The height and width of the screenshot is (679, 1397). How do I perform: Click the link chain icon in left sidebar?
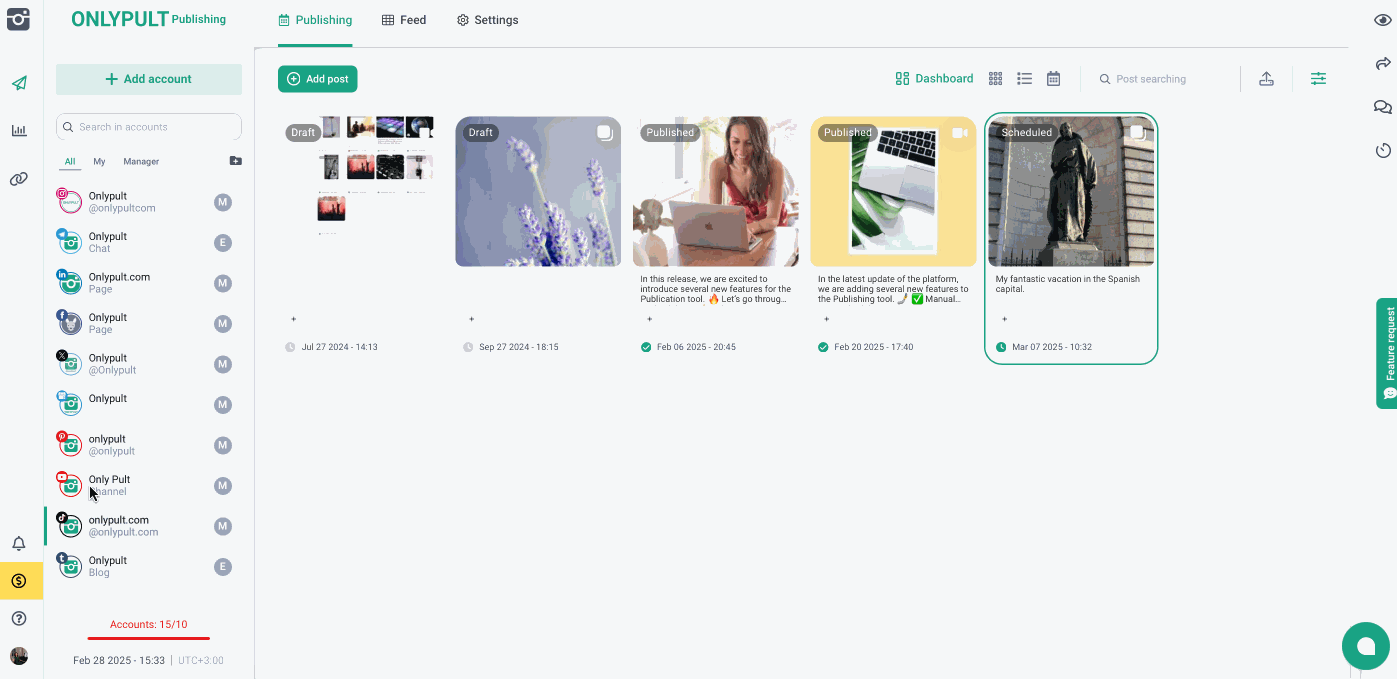tap(19, 179)
